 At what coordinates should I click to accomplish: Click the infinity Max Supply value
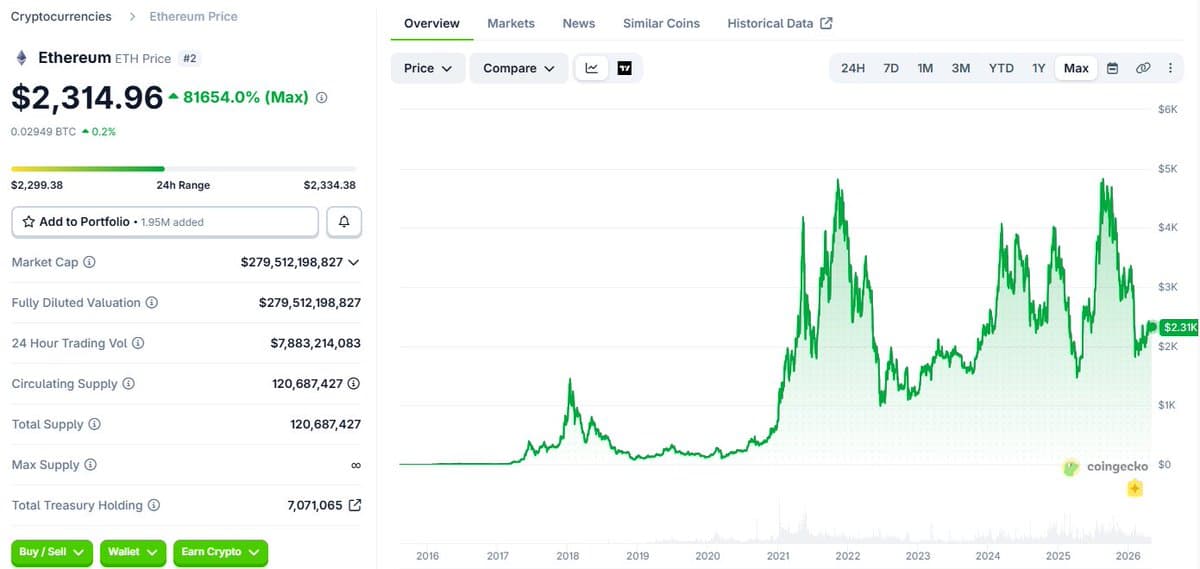coord(356,465)
